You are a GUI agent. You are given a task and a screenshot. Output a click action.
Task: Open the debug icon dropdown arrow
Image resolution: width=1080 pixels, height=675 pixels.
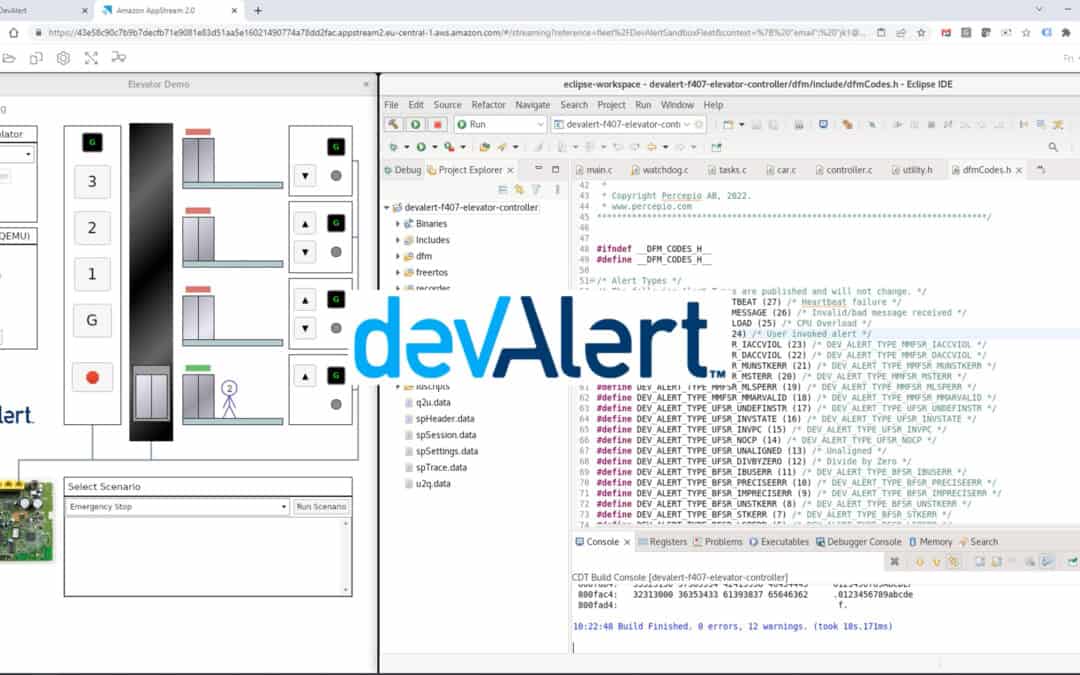click(x=406, y=147)
